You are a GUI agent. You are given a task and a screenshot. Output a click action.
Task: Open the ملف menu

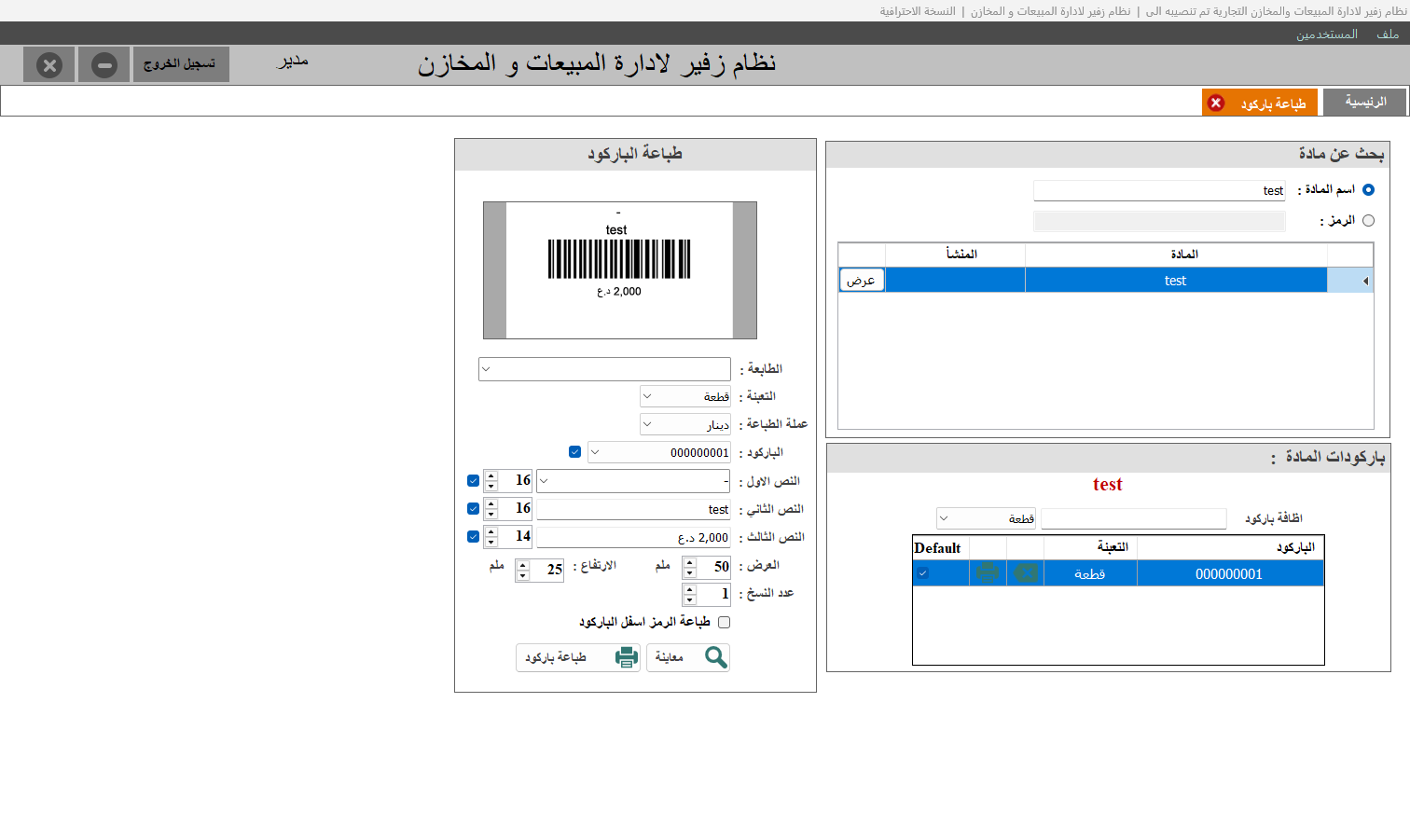coord(1388,34)
